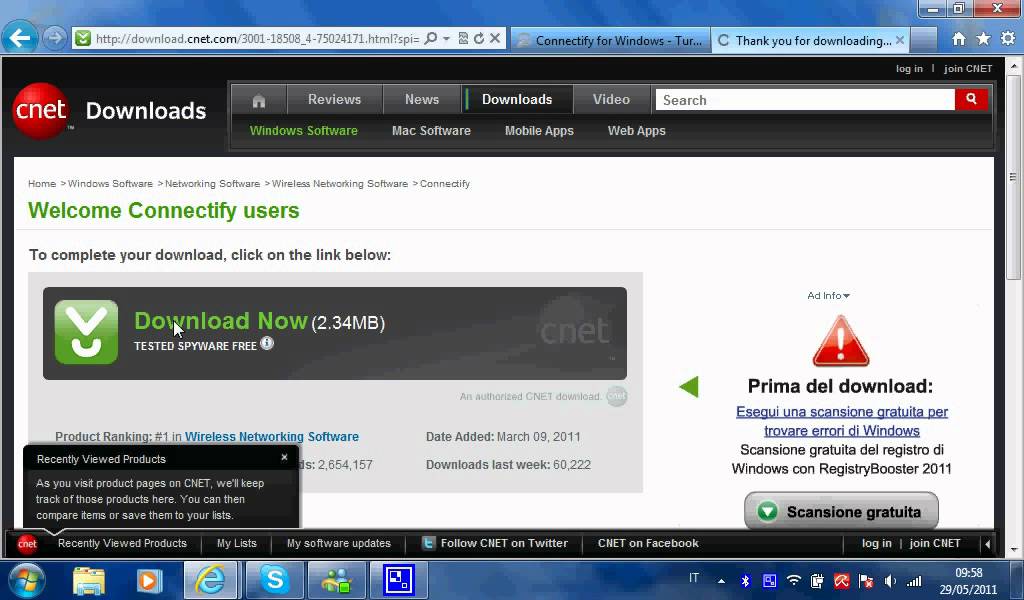This screenshot has height=600, width=1024.
Task: Expand the Ad Info dropdown
Action: tap(828, 295)
